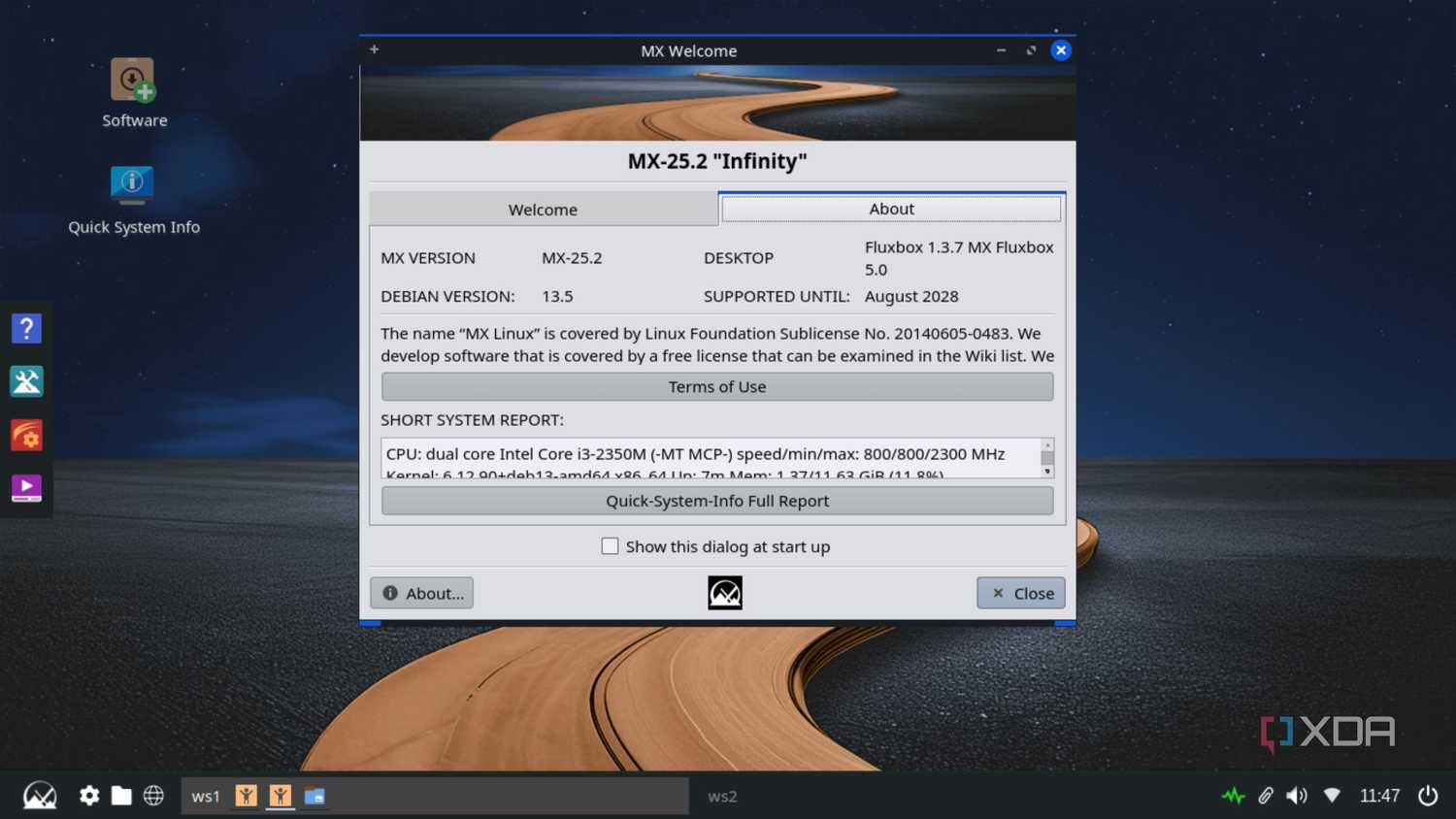Viewport: 1456px width, 819px height.
Task: Click the "August 2028" supported until value
Action: pyautogui.click(x=911, y=297)
